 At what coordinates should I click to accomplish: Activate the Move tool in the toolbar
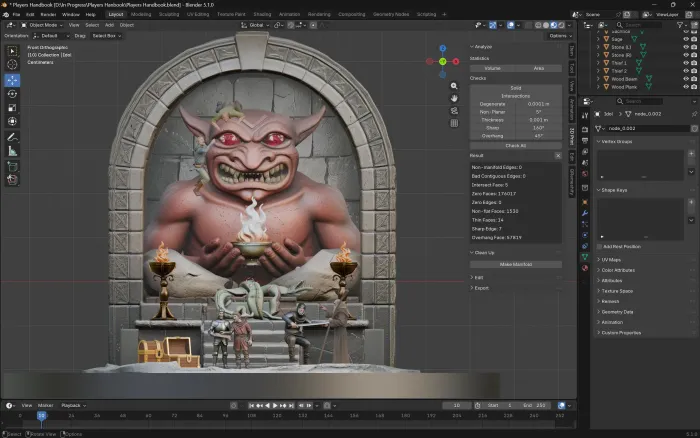tap(12, 80)
